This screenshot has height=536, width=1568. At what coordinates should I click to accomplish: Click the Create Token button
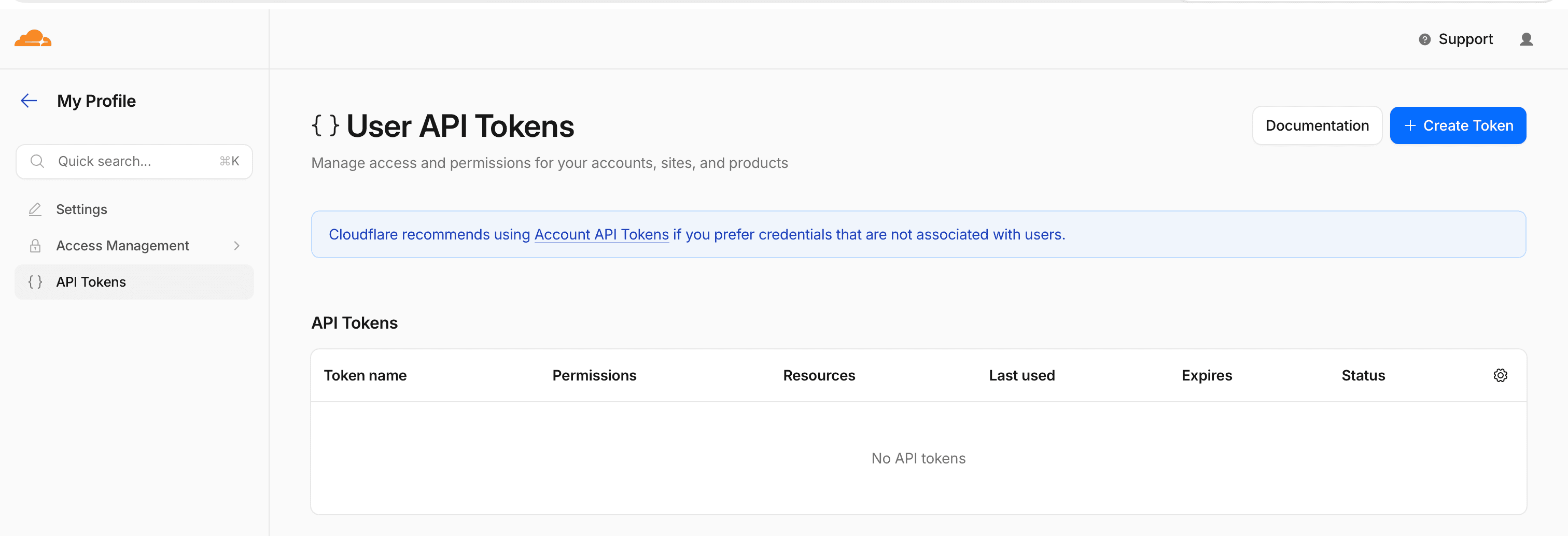click(1458, 125)
